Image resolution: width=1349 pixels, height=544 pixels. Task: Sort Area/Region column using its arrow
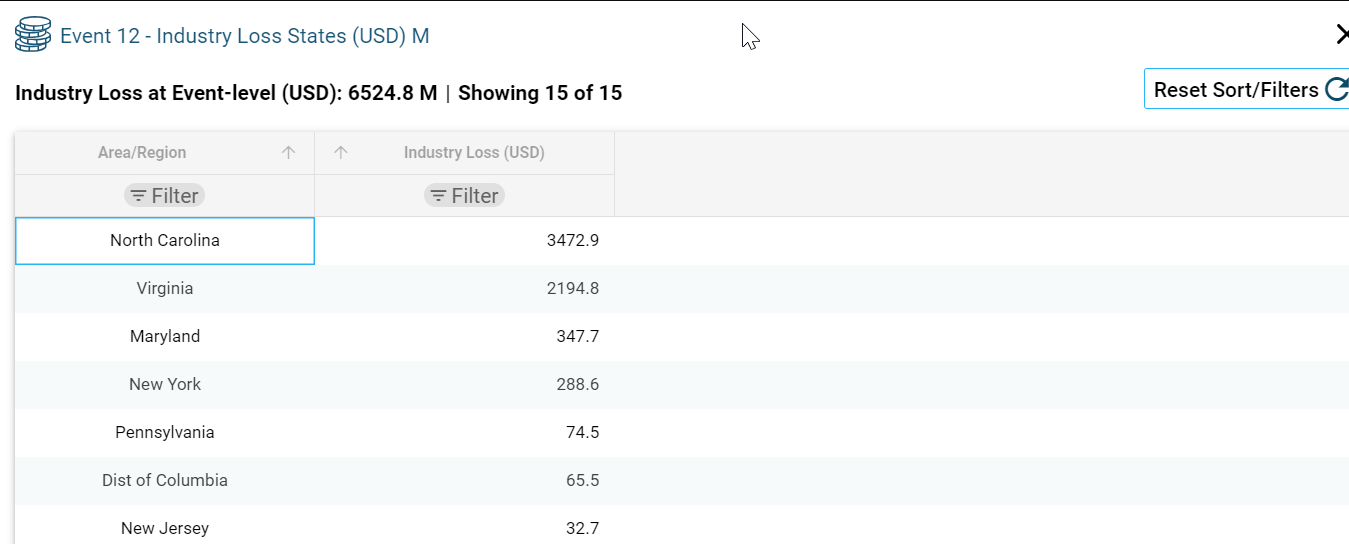coord(289,153)
